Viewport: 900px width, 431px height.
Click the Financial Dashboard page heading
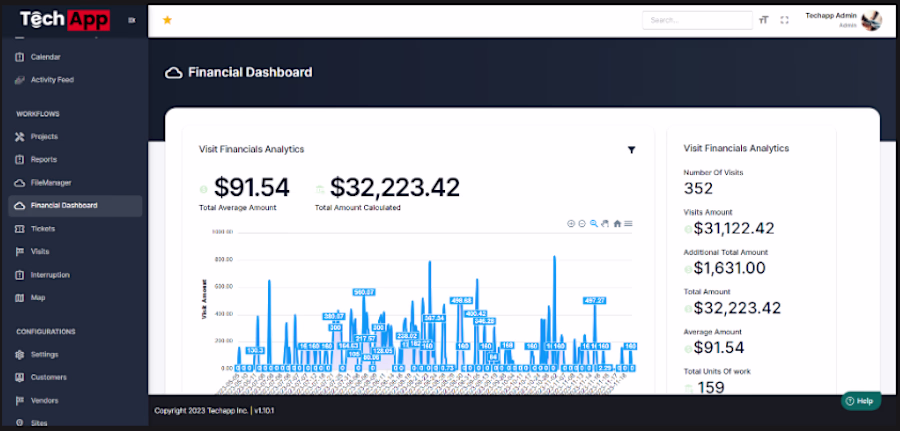point(250,72)
